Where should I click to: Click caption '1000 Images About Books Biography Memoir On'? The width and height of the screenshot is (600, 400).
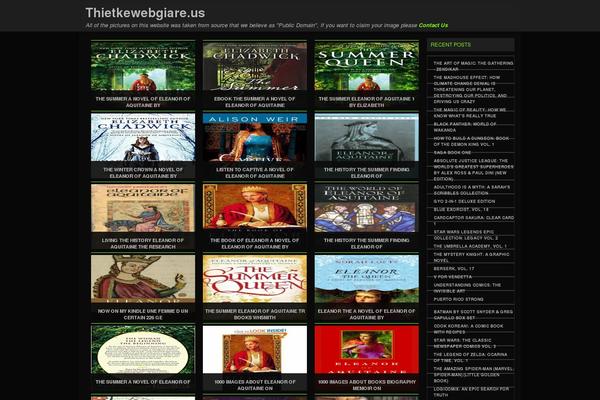click(x=367, y=385)
